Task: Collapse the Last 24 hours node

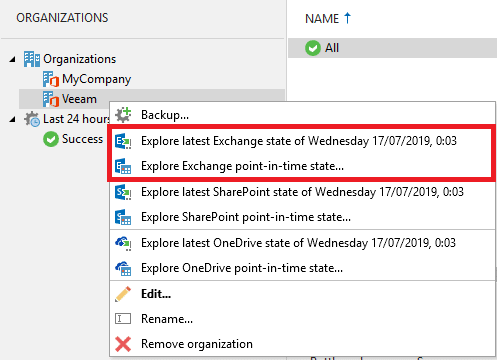Action: [x=13, y=119]
